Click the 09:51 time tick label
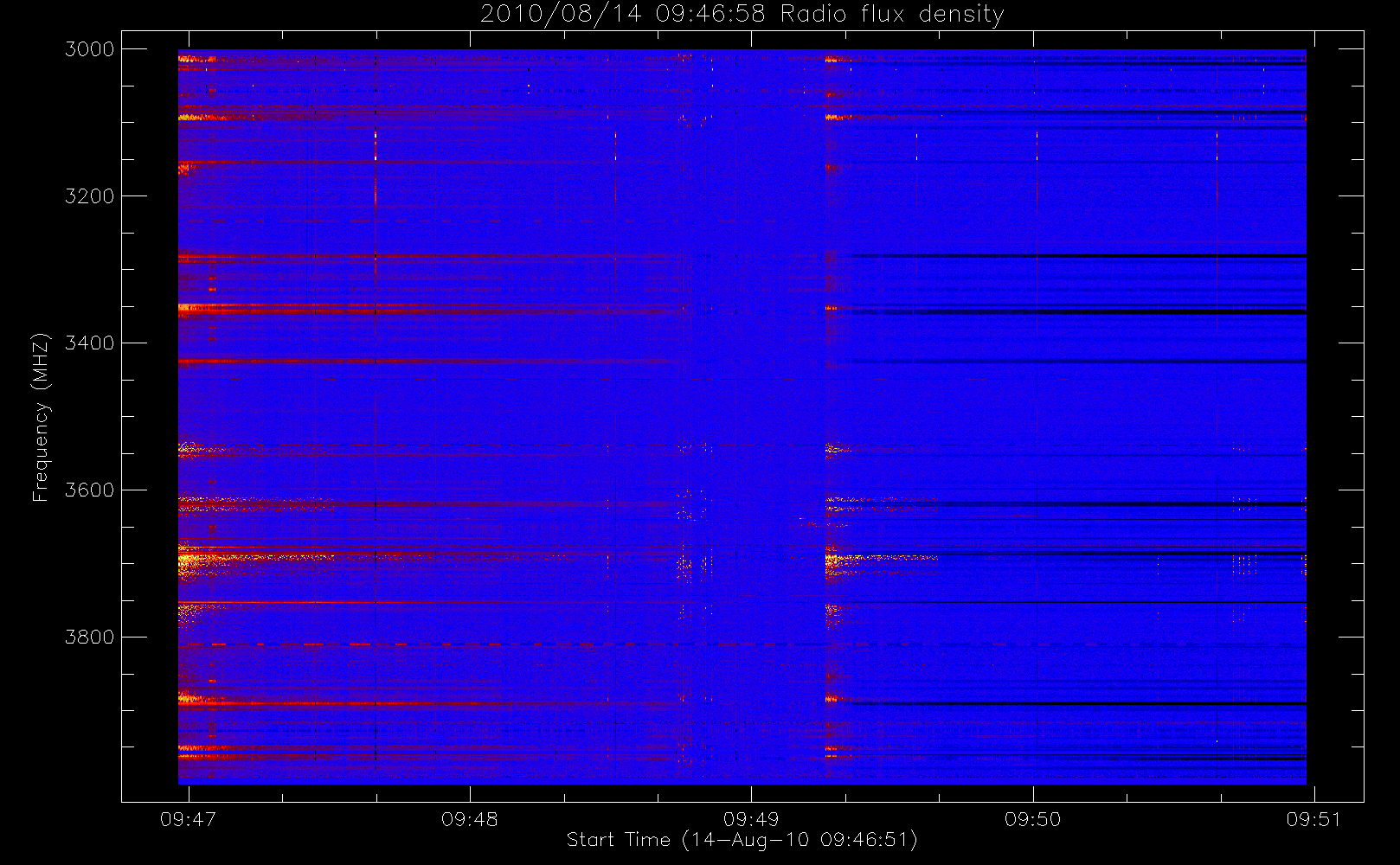Screen dimensions: 1400x865 point(1314,819)
